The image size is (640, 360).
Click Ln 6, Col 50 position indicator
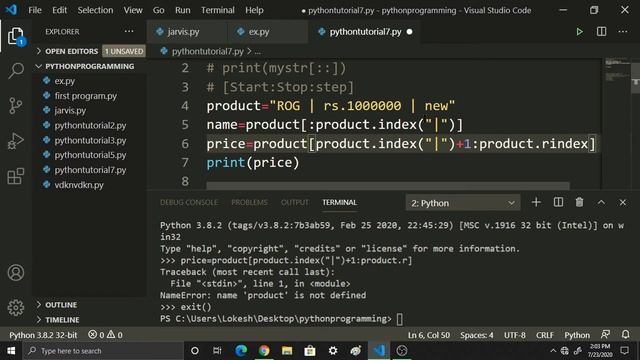pyautogui.click(x=429, y=335)
